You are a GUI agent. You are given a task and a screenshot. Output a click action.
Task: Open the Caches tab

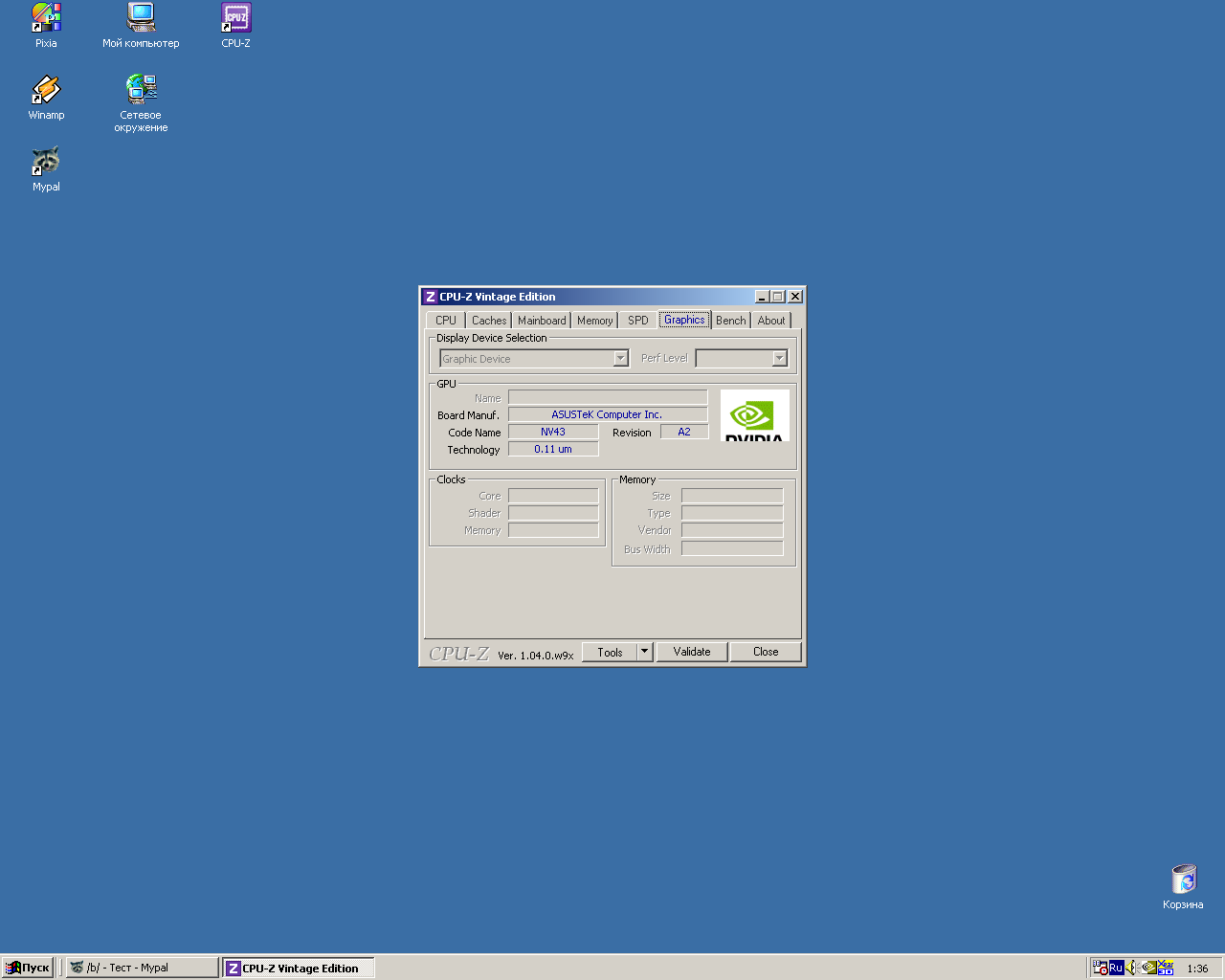[489, 321]
